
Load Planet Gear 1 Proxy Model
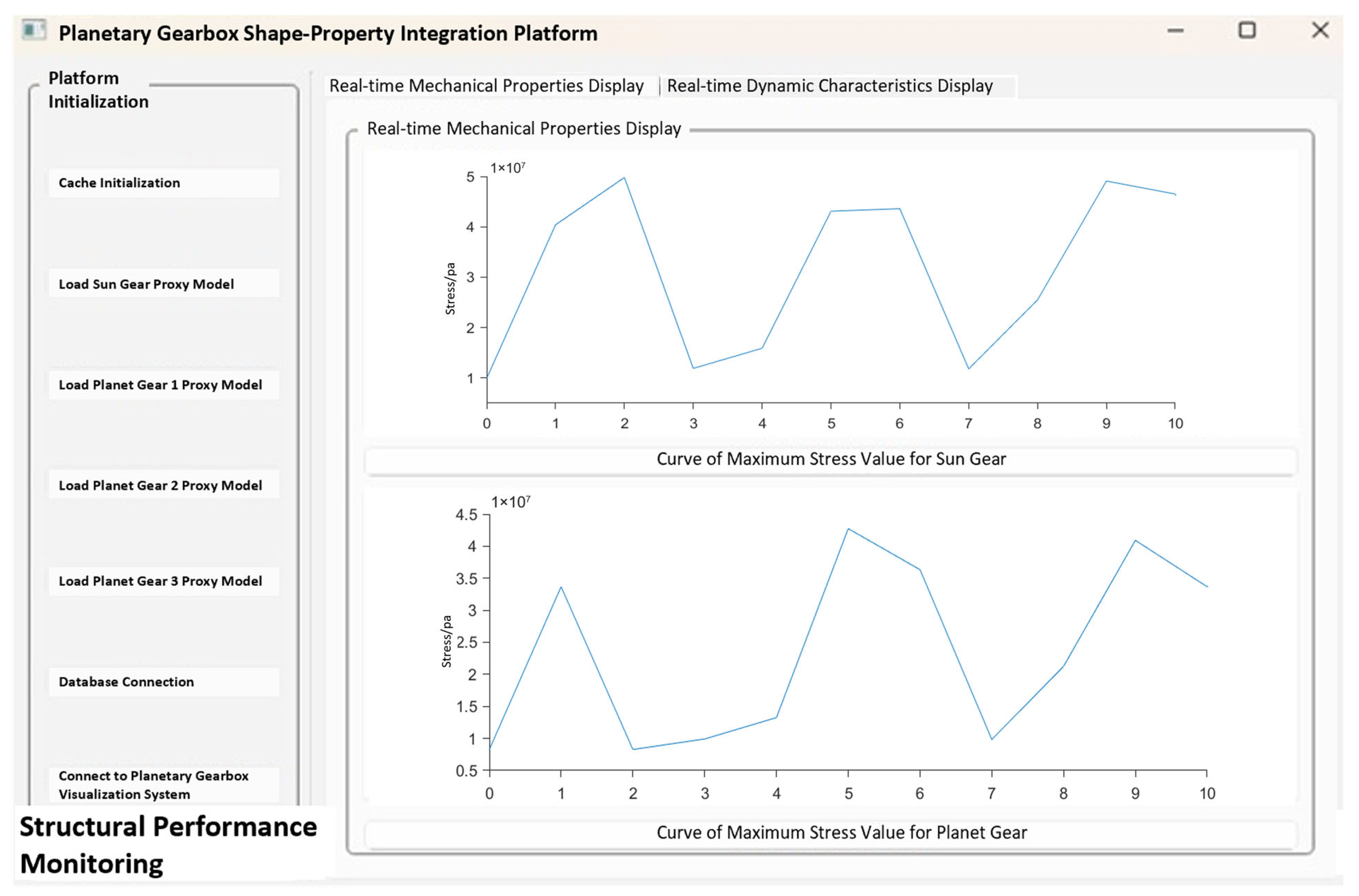coord(164,384)
